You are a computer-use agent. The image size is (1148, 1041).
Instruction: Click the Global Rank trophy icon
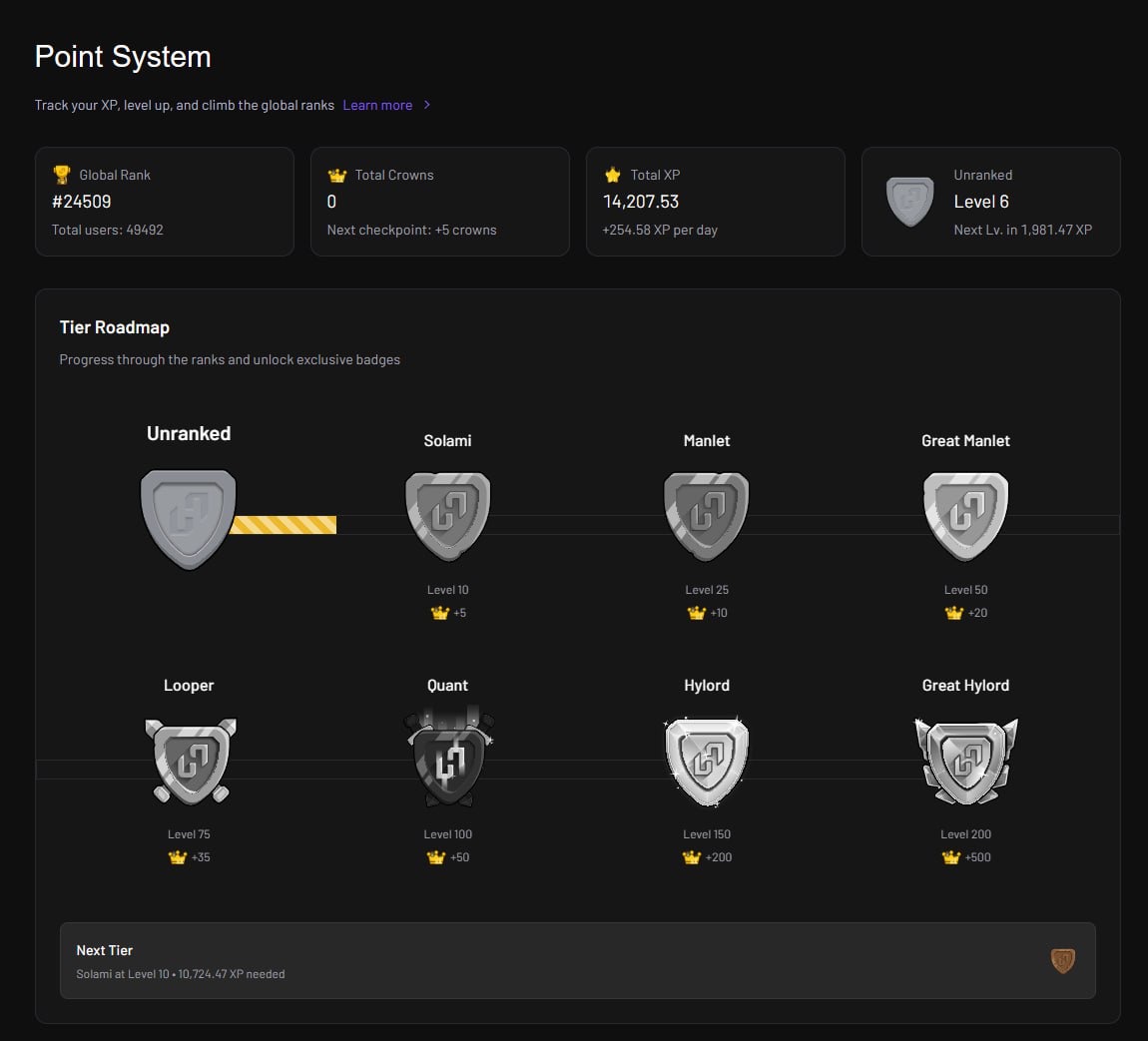tap(62, 175)
